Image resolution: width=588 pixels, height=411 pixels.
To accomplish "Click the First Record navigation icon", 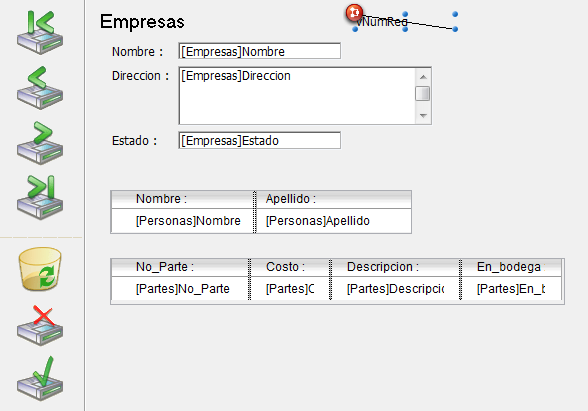I will click(40, 32).
